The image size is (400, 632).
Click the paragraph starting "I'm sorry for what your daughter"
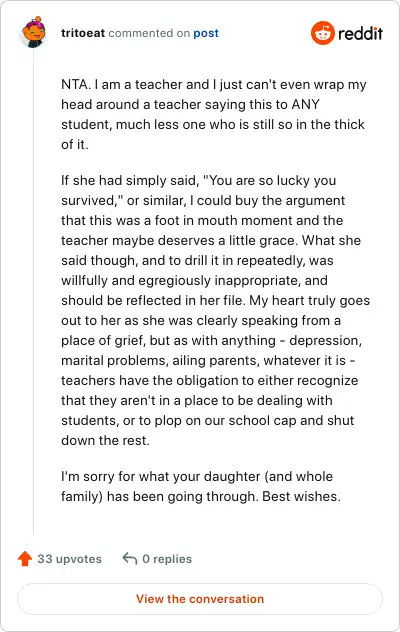pyautogui.click(x=201, y=486)
